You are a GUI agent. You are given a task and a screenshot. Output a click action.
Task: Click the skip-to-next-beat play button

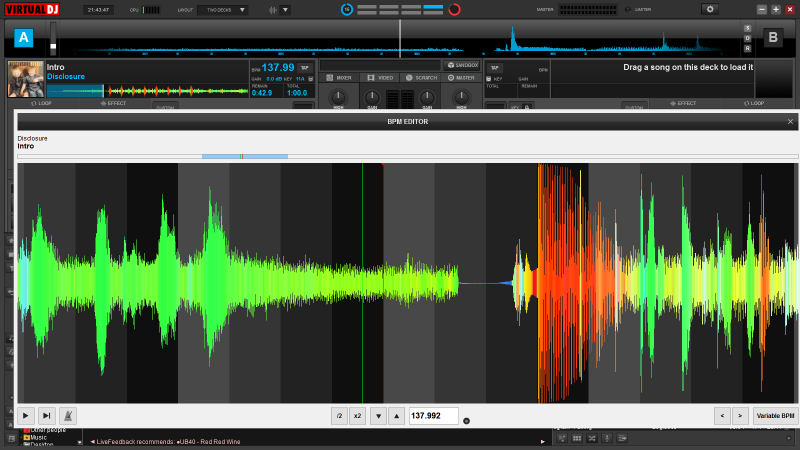(46, 416)
